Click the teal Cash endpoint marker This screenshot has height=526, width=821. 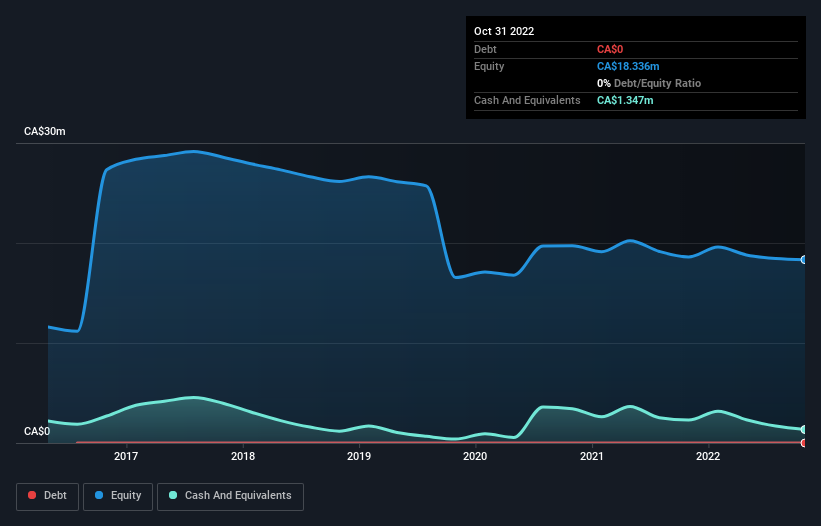coord(804,429)
